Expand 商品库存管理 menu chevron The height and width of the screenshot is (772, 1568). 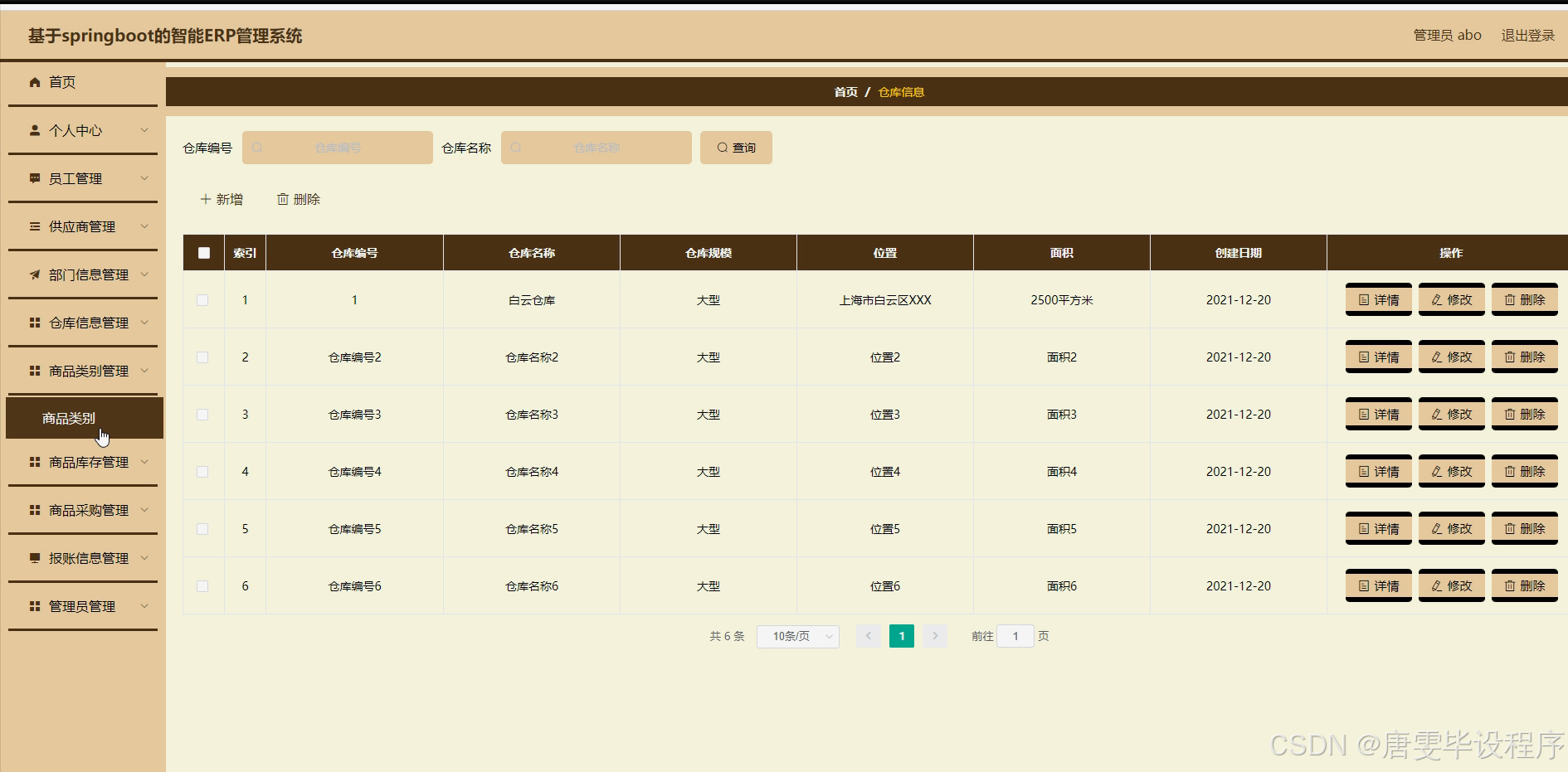coord(144,462)
